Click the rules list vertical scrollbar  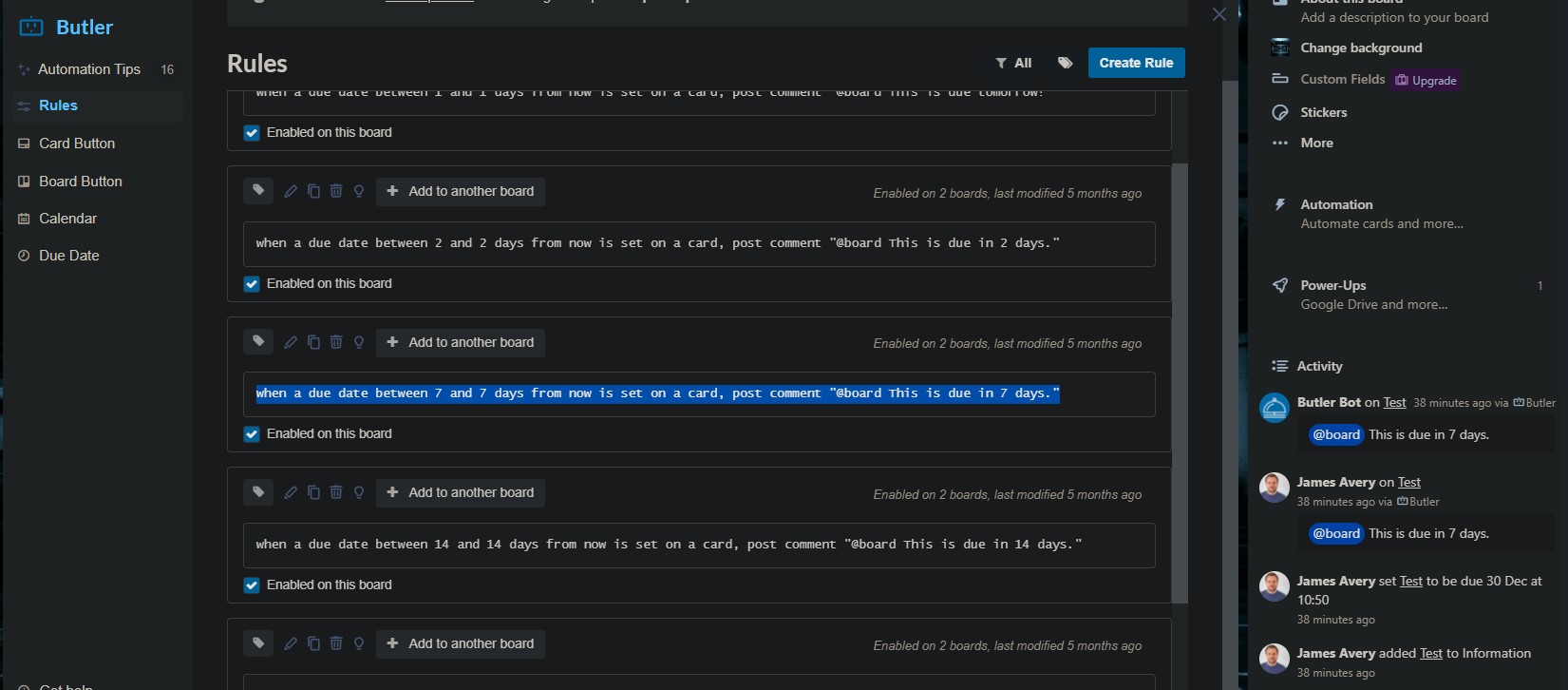1180,383
